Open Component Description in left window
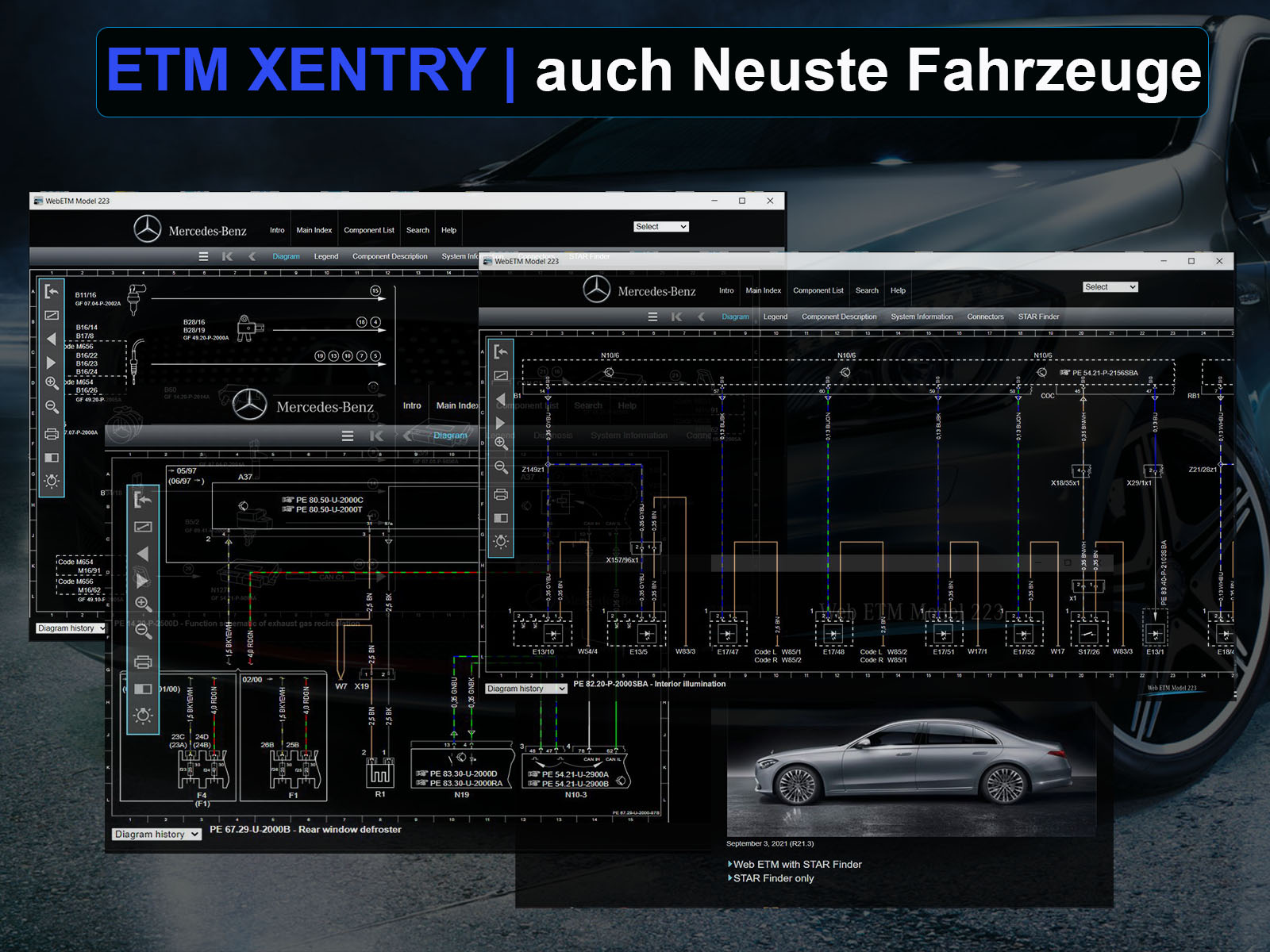Image resolution: width=1270 pixels, height=952 pixels. (390, 256)
